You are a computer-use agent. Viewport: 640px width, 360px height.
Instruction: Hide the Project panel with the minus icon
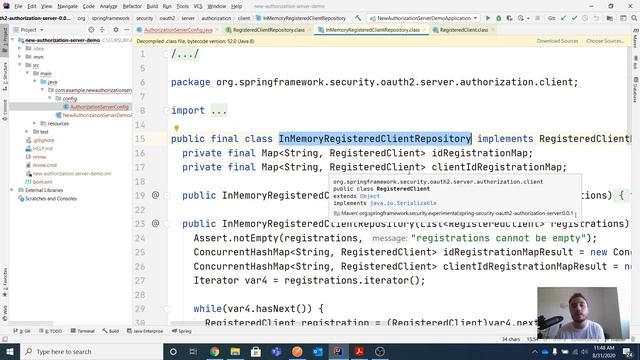[x=127, y=30]
